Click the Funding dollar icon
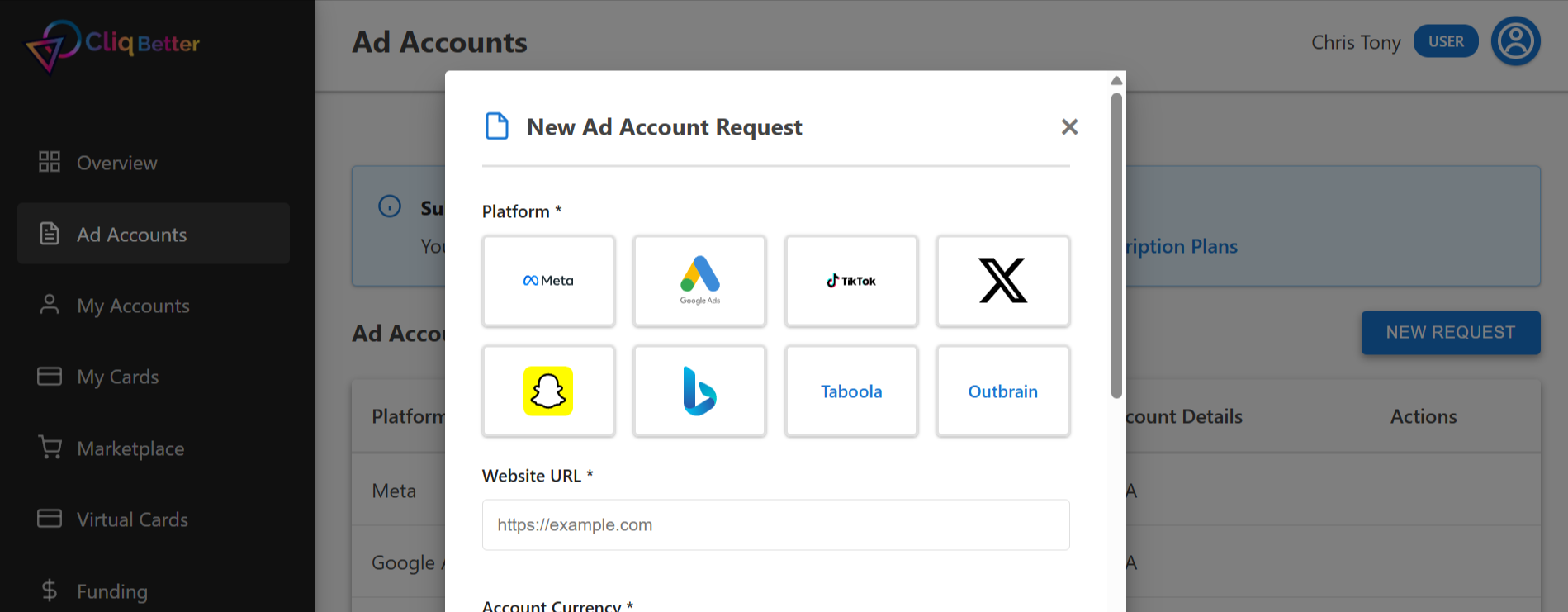 pos(50,590)
